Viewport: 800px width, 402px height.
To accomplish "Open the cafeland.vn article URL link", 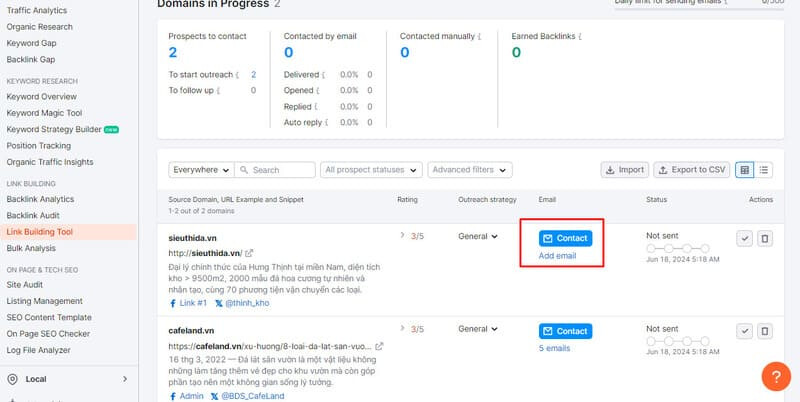I will click(270, 346).
